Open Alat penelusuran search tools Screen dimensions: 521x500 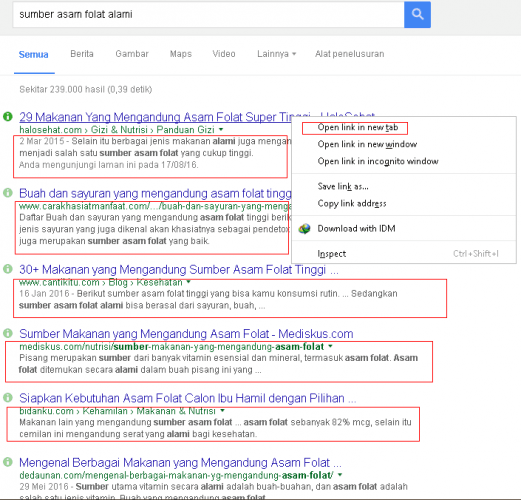350,54
